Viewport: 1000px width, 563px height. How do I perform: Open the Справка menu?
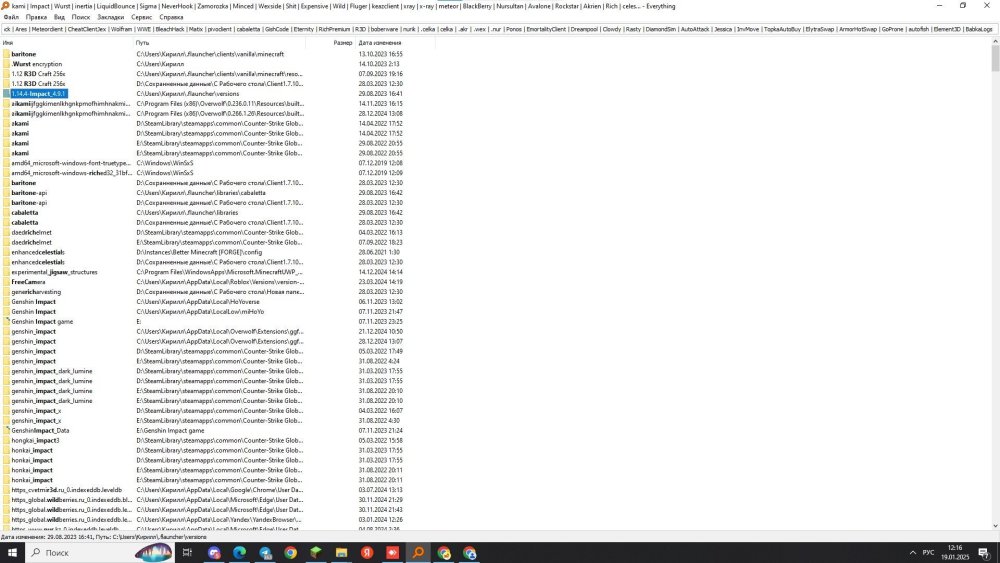pyautogui.click(x=171, y=17)
